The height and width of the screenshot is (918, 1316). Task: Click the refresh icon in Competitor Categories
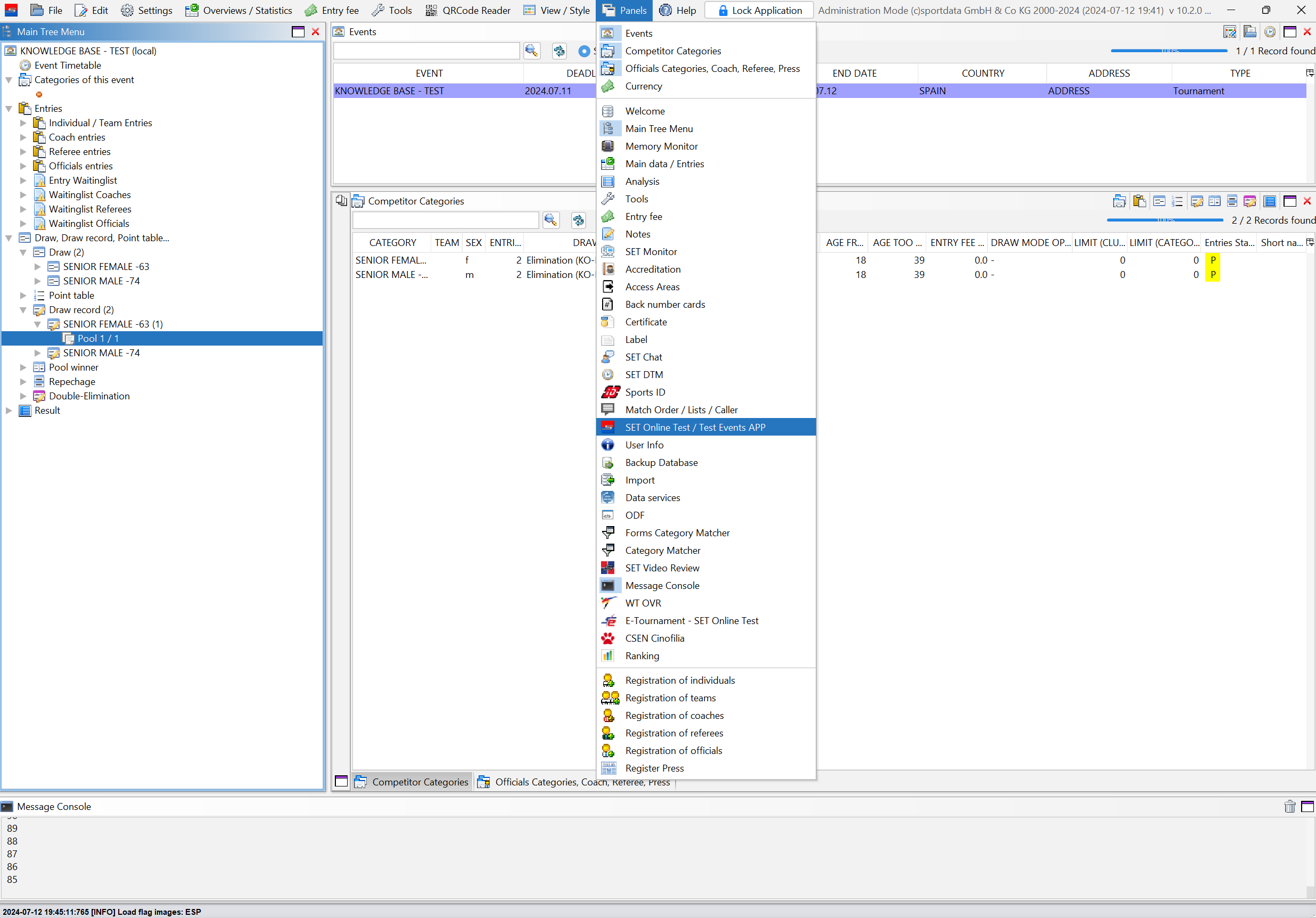pos(578,220)
